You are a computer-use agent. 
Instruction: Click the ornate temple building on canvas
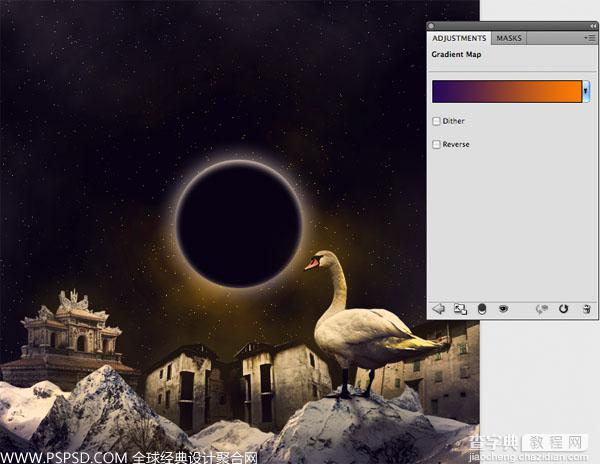[x=71, y=337]
